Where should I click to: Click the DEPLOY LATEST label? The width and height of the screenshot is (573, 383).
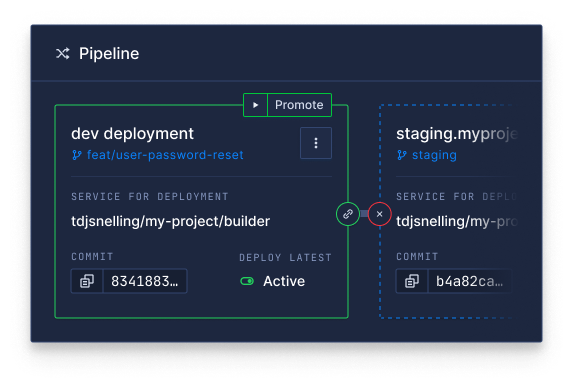click(285, 258)
